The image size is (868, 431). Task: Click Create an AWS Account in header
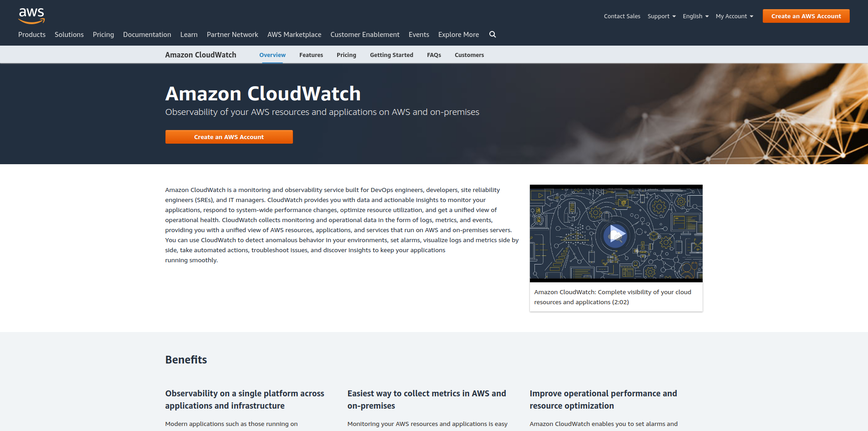[x=806, y=16]
